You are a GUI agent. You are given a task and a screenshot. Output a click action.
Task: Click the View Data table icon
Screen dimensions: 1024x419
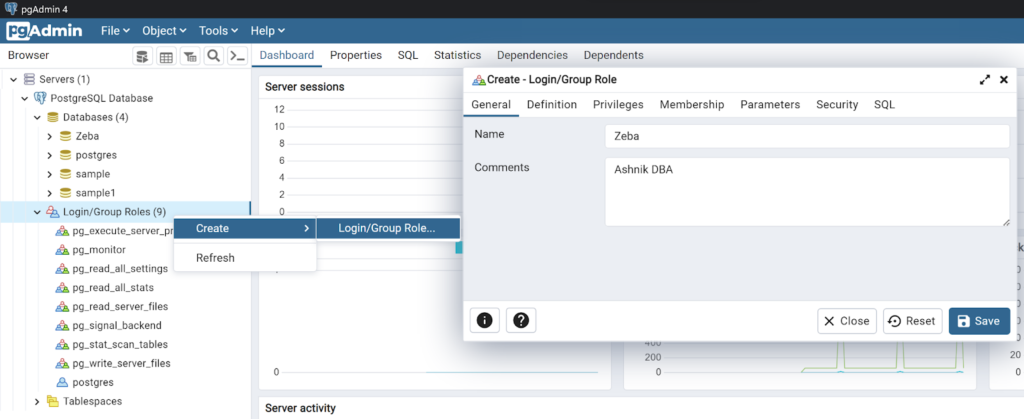pos(166,56)
